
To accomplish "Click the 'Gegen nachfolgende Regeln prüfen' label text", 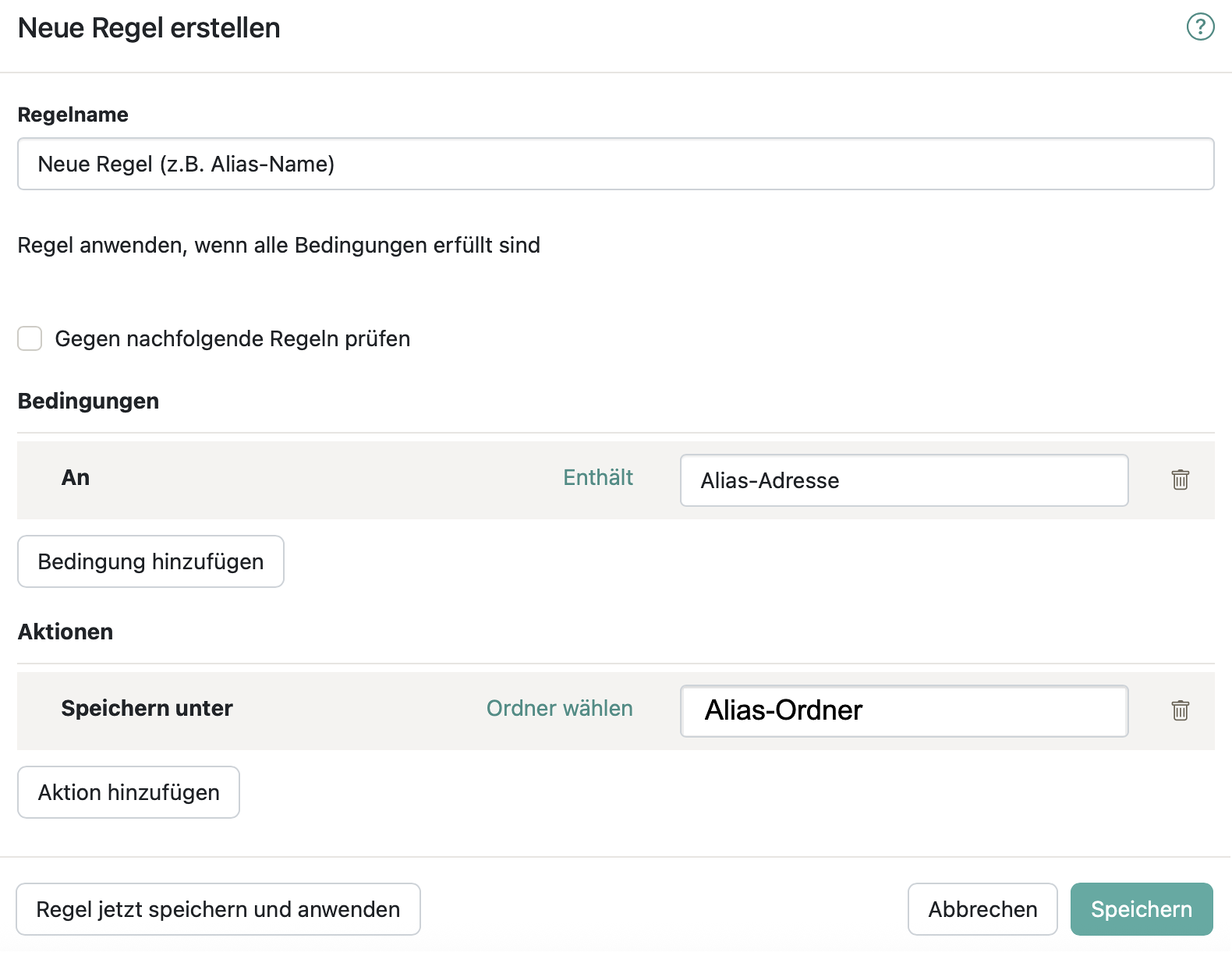I will click(232, 339).
